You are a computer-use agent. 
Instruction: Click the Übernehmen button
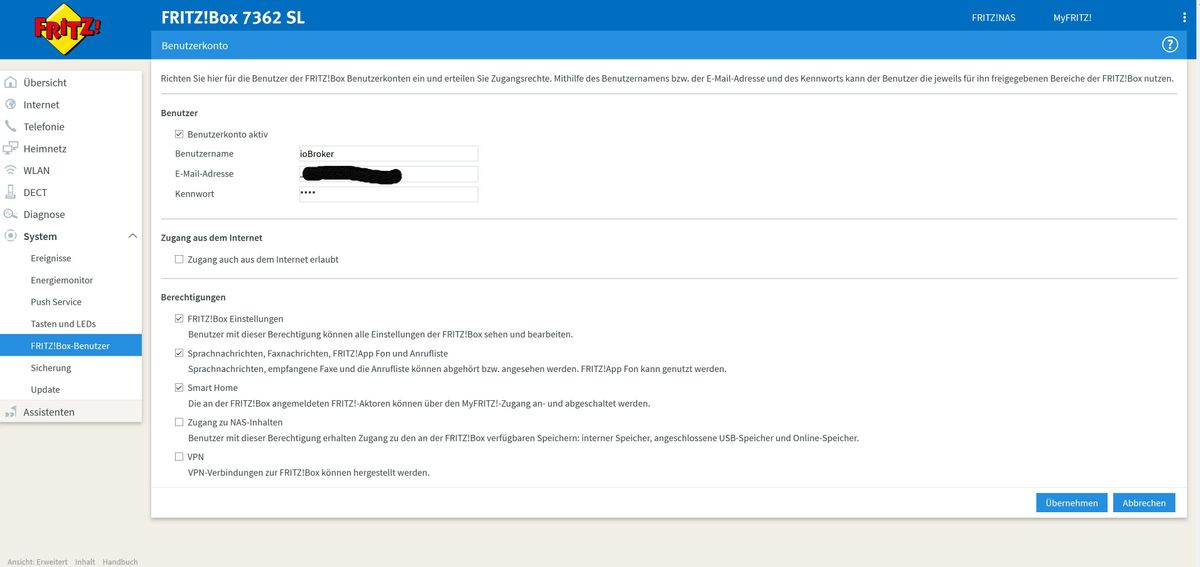(x=1072, y=503)
